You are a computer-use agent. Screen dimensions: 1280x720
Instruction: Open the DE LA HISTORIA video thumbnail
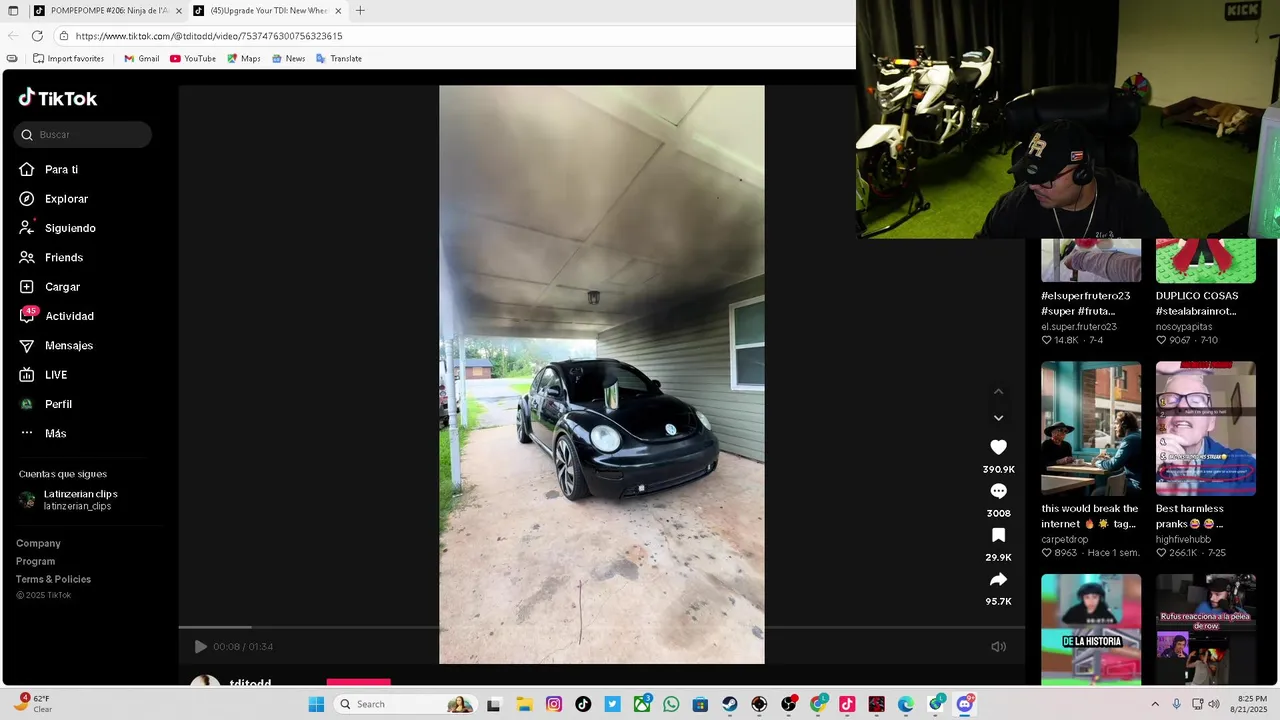pyautogui.click(x=1091, y=629)
